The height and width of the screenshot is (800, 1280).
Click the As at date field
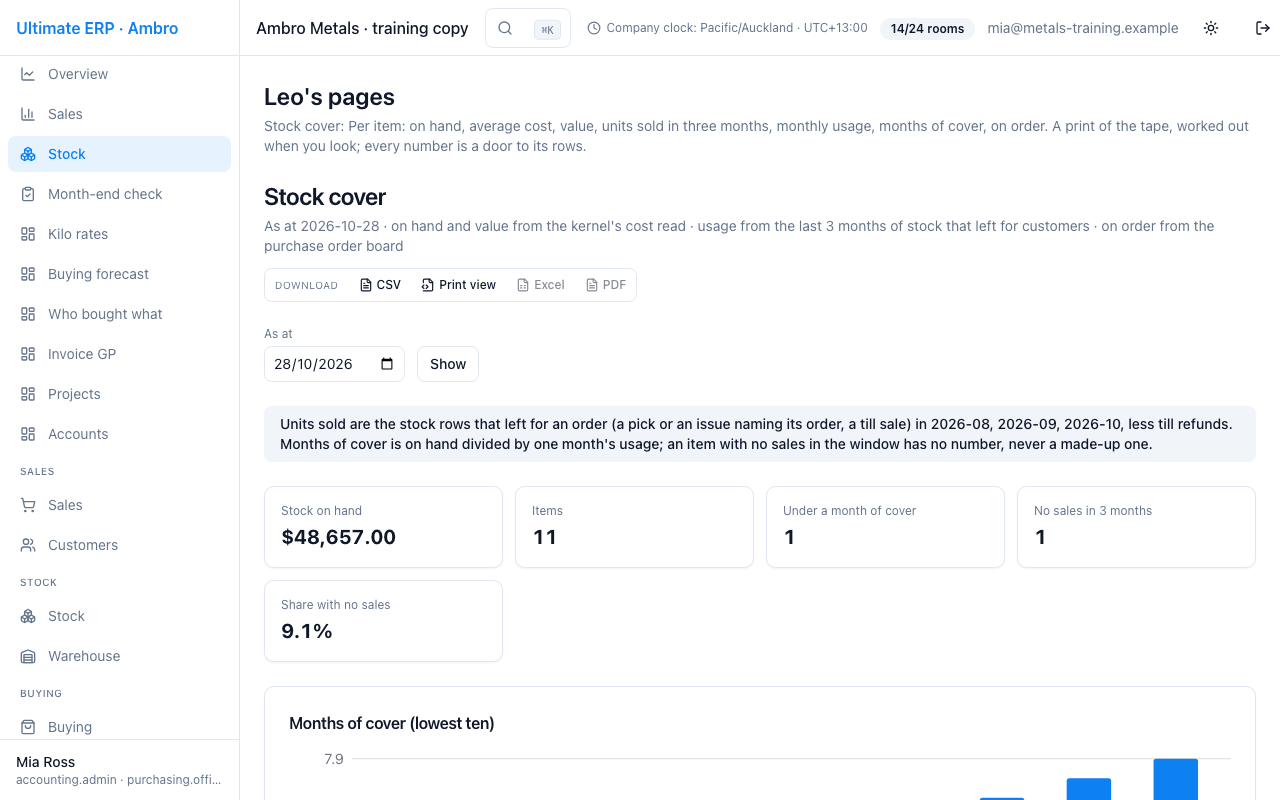334,364
